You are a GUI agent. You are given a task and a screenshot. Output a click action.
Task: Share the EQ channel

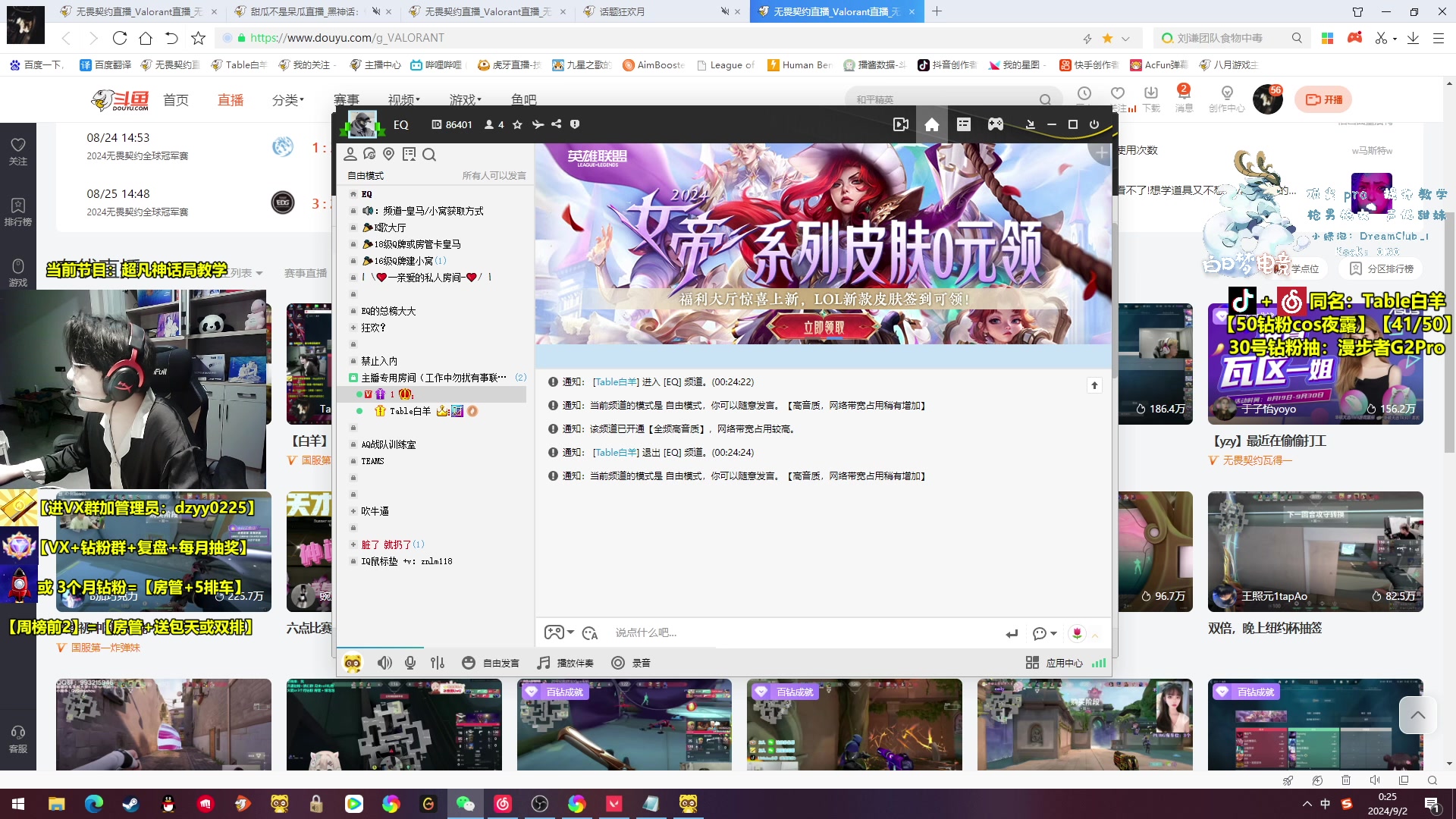(557, 124)
